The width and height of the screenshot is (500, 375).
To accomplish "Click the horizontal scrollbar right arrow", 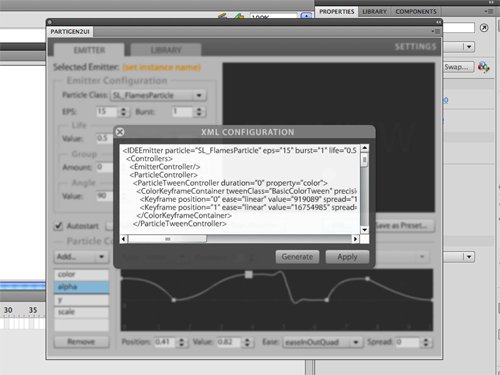I will [355, 239].
